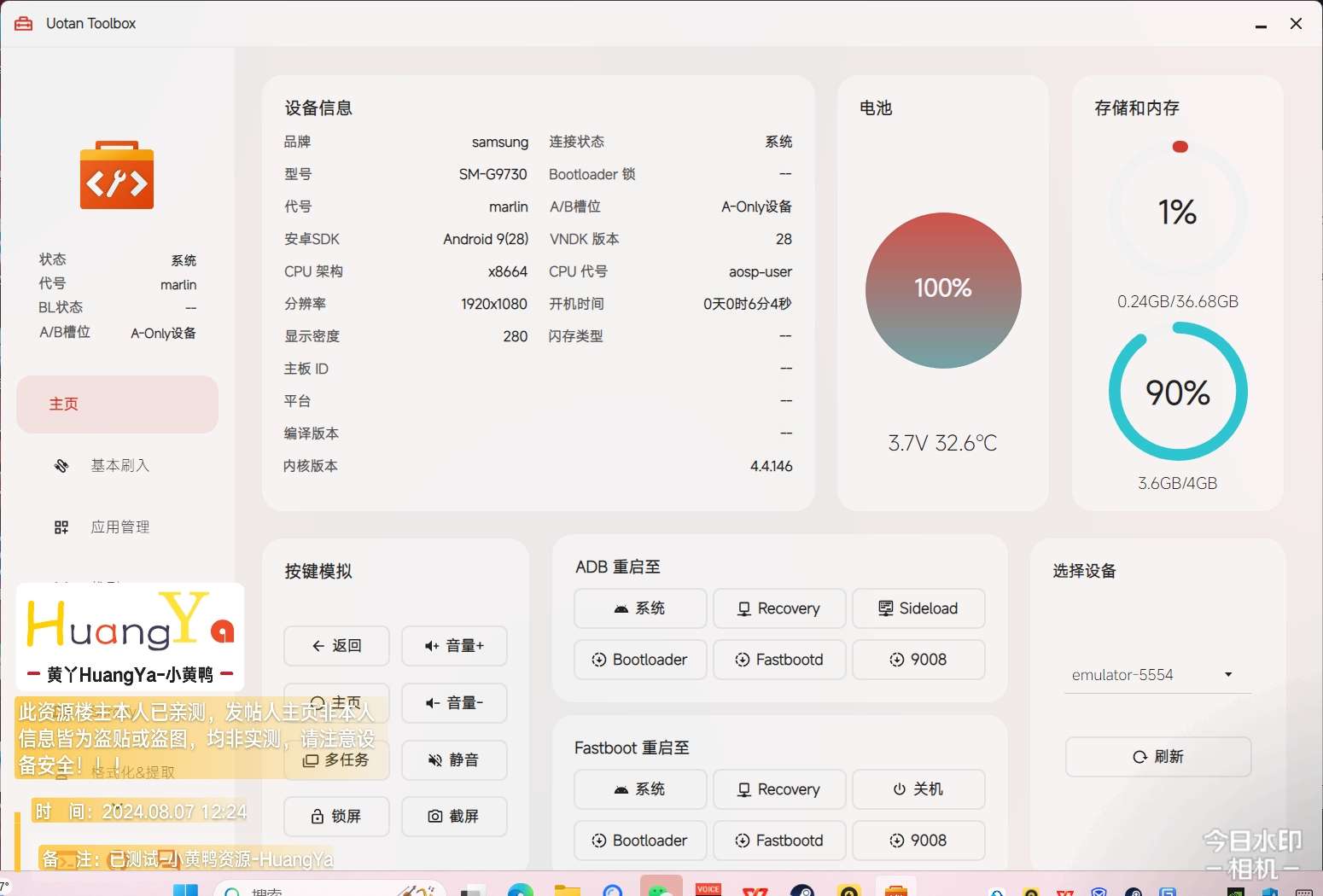The height and width of the screenshot is (896, 1323).
Task: Mute the device with the 静音 button
Action: [x=454, y=759]
